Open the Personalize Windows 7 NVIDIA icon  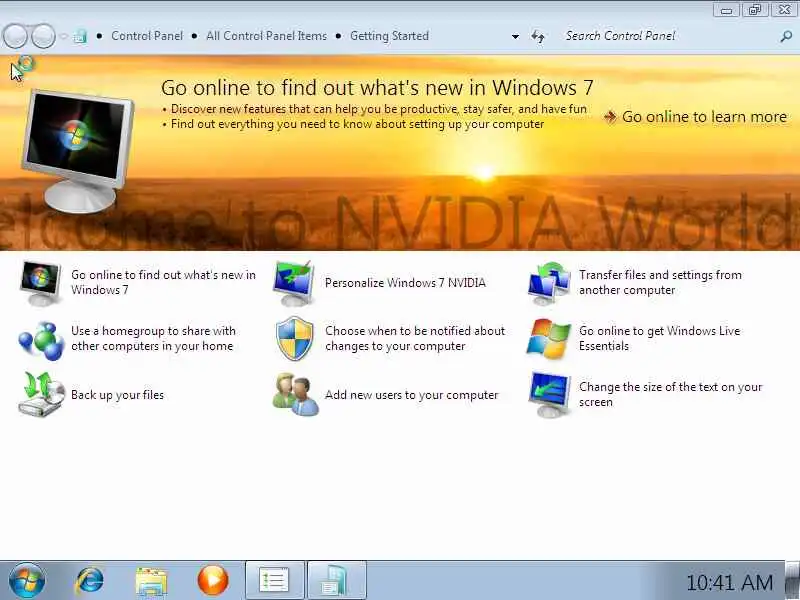(293, 283)
